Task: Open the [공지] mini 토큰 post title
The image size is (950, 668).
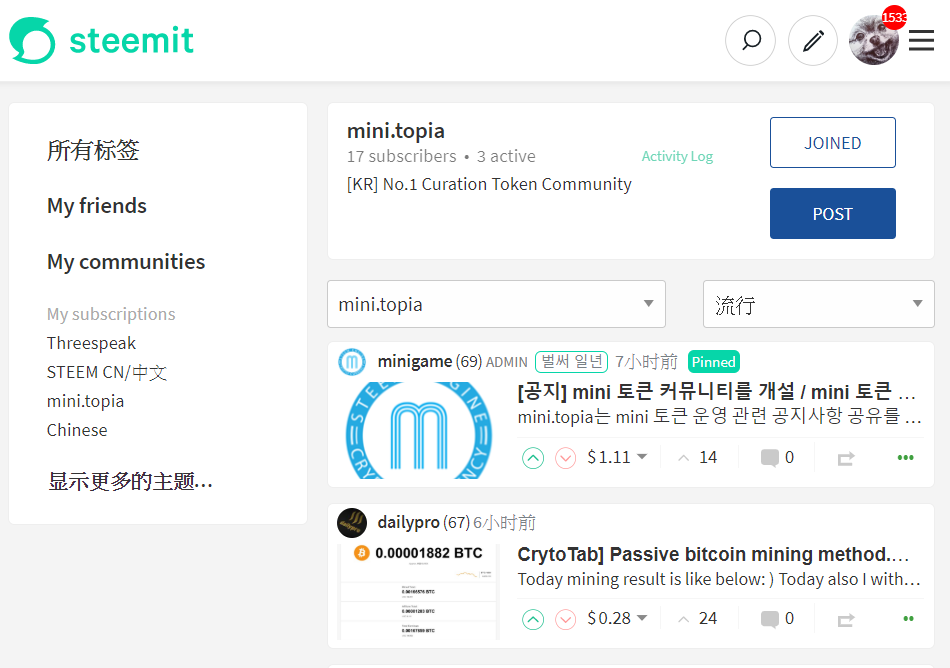Action: click(x=716, y=392)
